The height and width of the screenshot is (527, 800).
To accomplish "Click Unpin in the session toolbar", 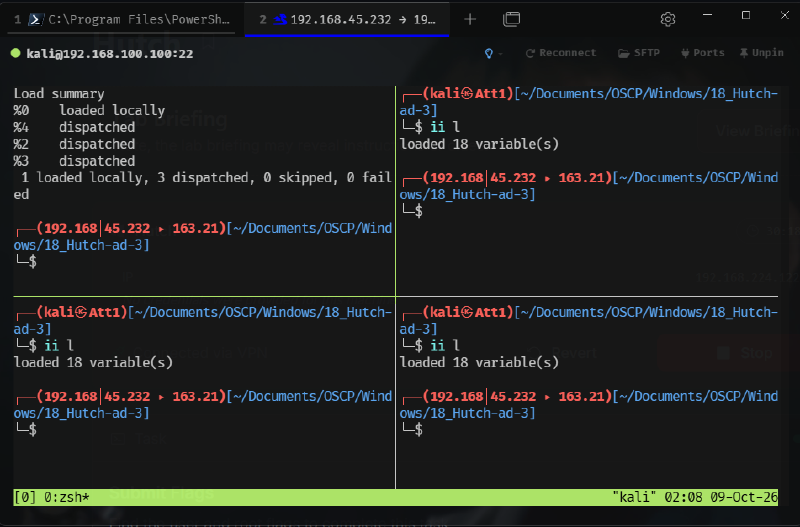I will tap(761, 53).
